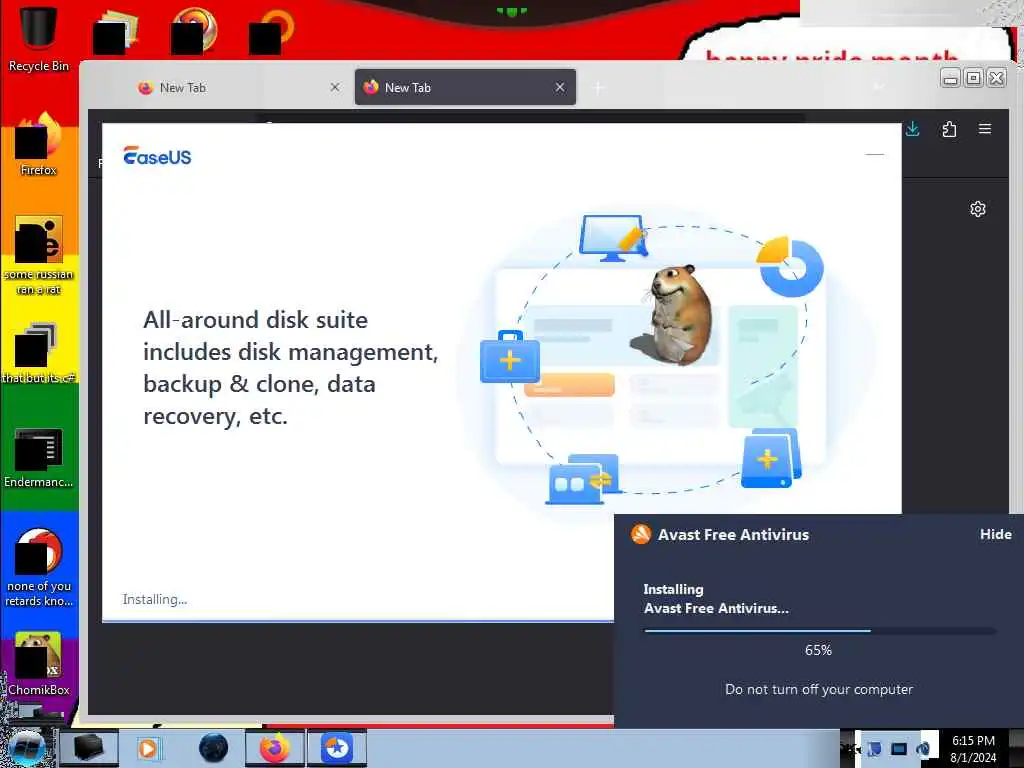Open the media player taskbar icon
This screenshot has height=768, width=1024.
click(x=148, y=748)
